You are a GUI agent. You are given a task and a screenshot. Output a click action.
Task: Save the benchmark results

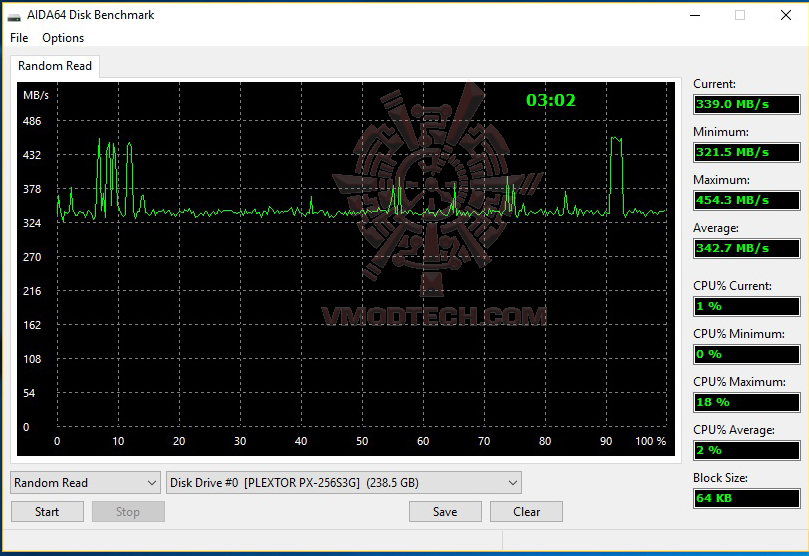(x=445, y=512)
